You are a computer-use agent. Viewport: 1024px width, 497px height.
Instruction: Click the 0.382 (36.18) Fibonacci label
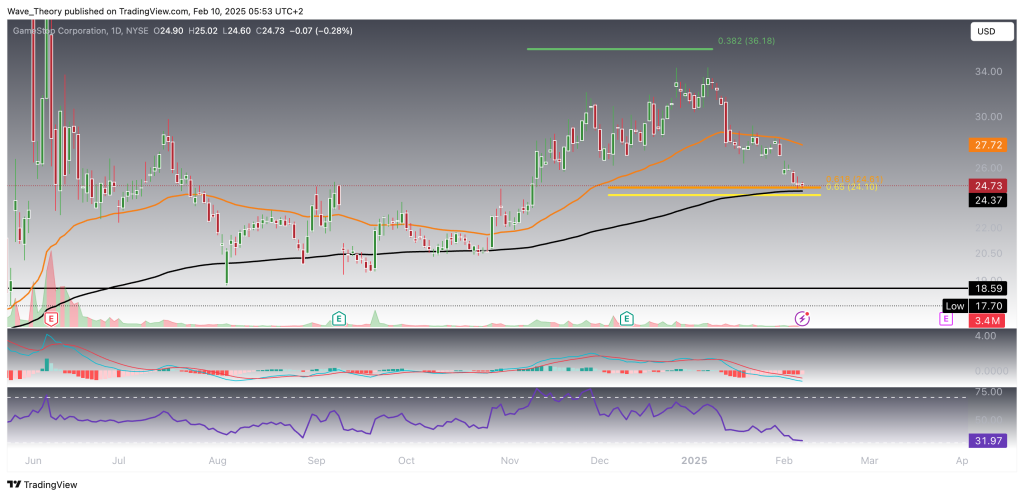coord(746,40)
